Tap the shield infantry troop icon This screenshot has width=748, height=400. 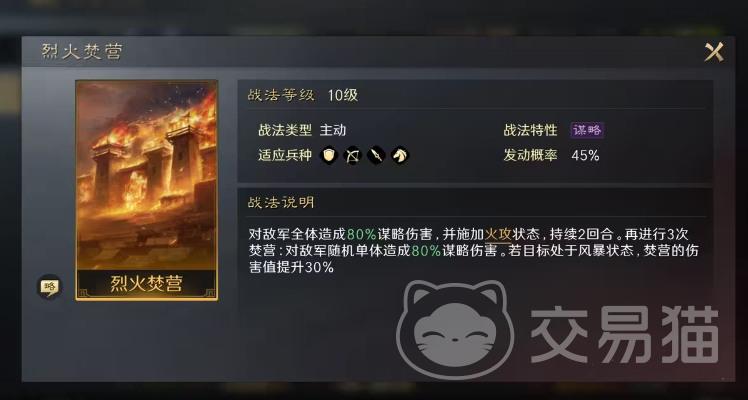coord(329,155)
